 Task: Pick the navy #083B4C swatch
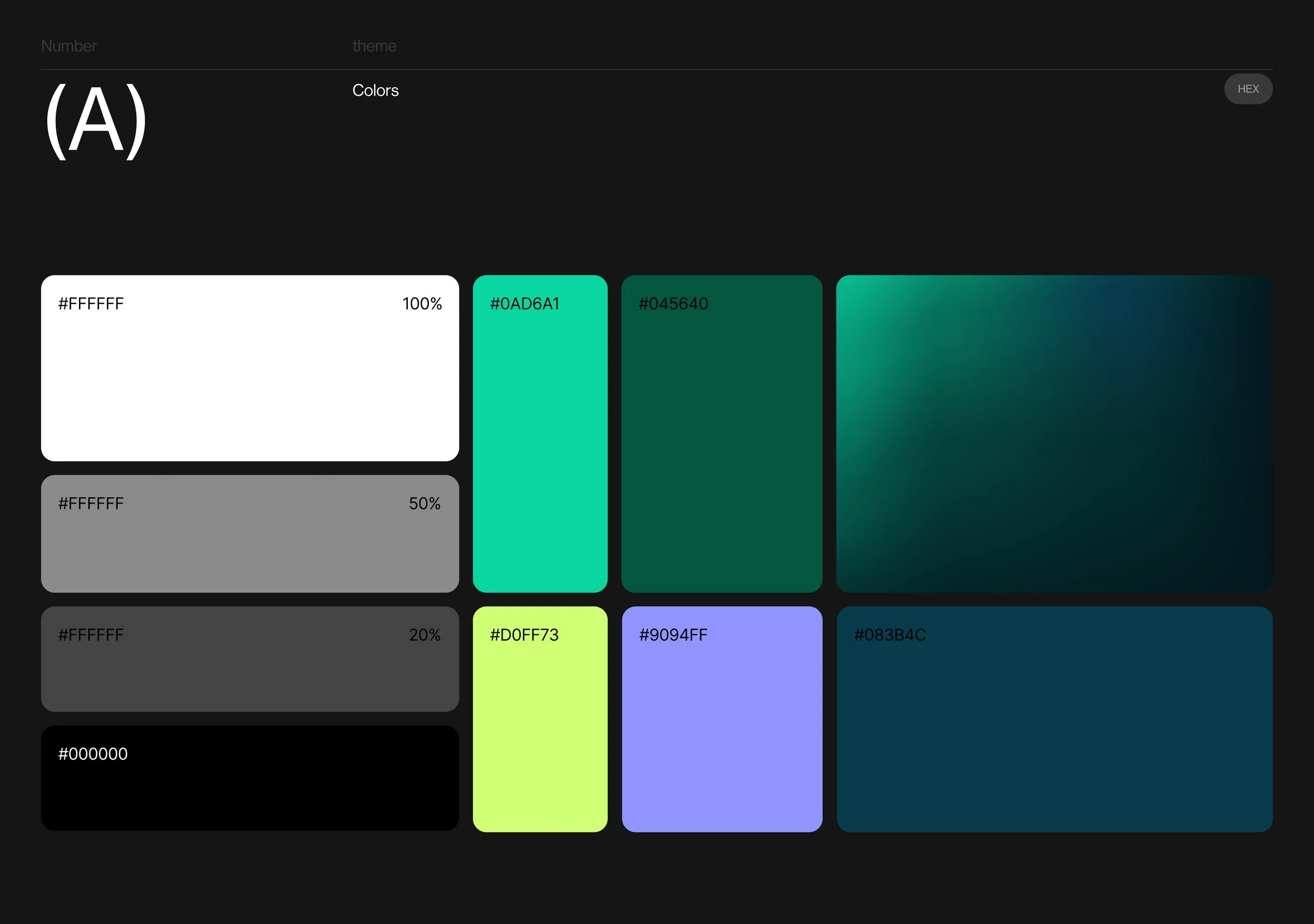coord(1054,732)
